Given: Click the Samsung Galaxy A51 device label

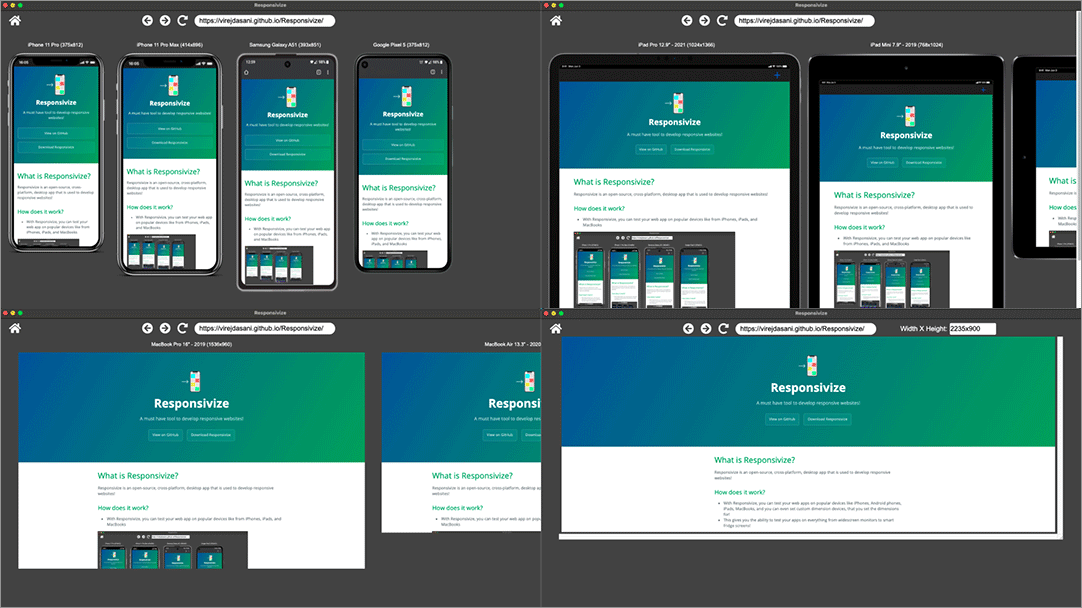Looking at the screenshot, I should [285, 45].
